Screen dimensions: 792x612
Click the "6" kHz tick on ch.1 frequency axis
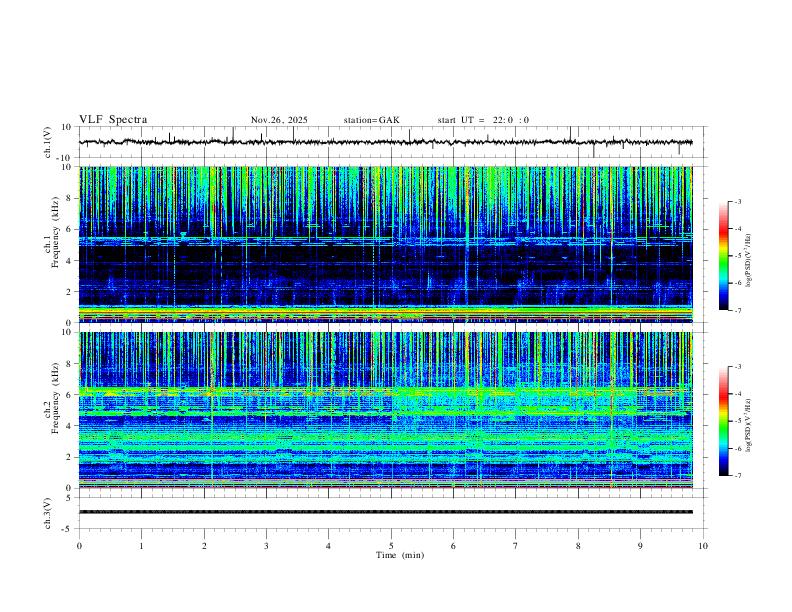[x=70, y=229]
